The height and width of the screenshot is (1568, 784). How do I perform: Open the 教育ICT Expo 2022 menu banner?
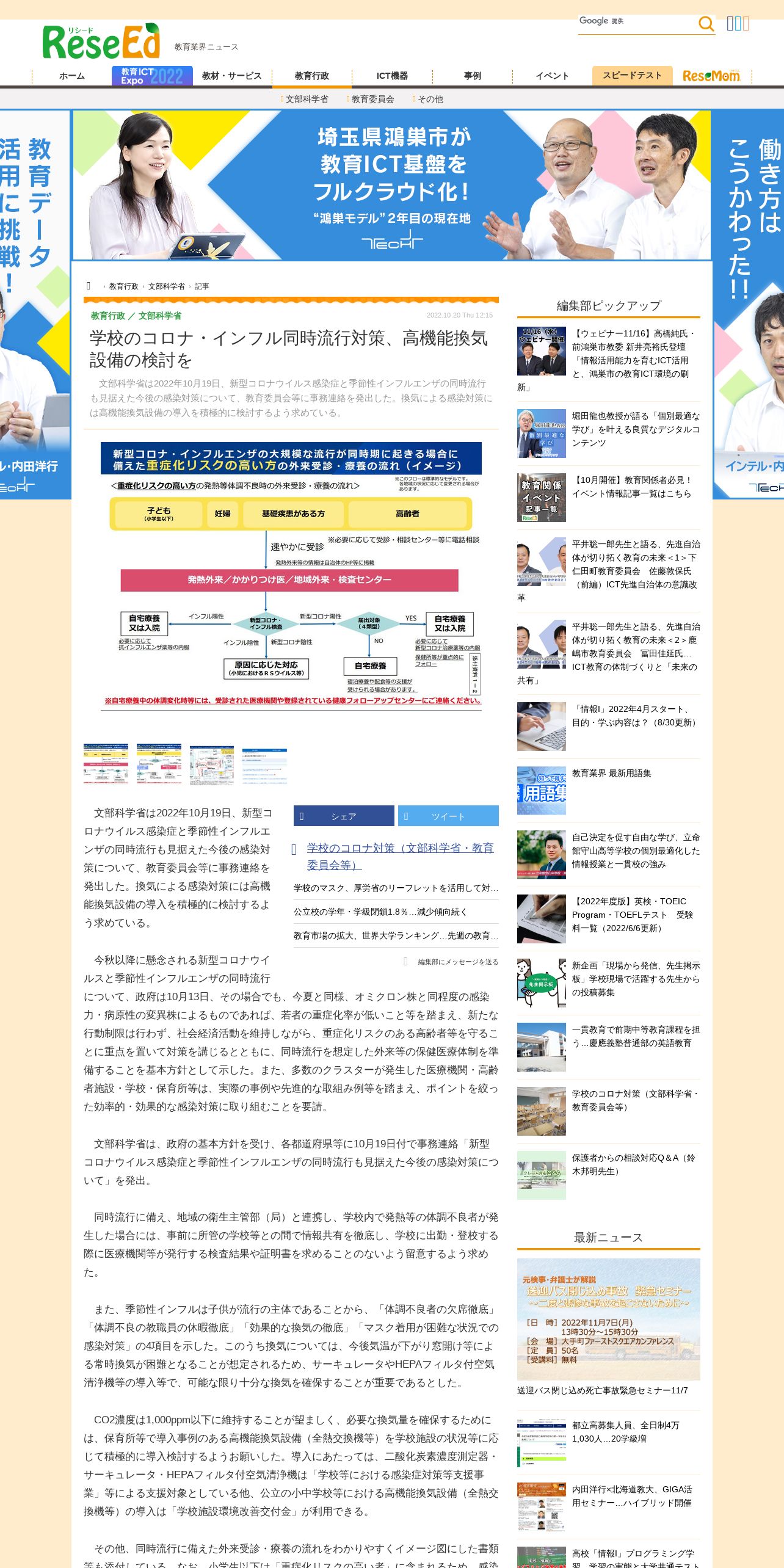tap(152, 76)
